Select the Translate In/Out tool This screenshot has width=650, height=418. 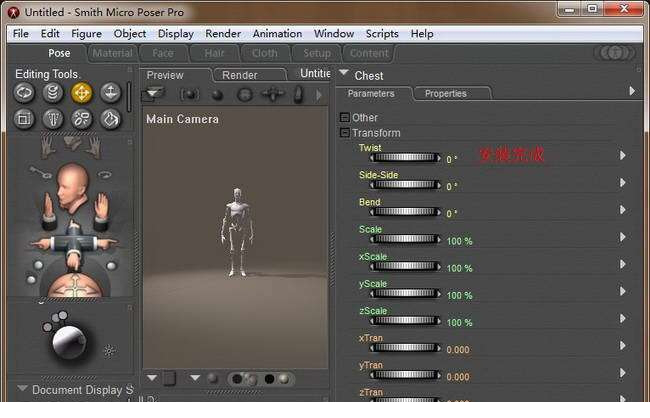coord(110,92)
